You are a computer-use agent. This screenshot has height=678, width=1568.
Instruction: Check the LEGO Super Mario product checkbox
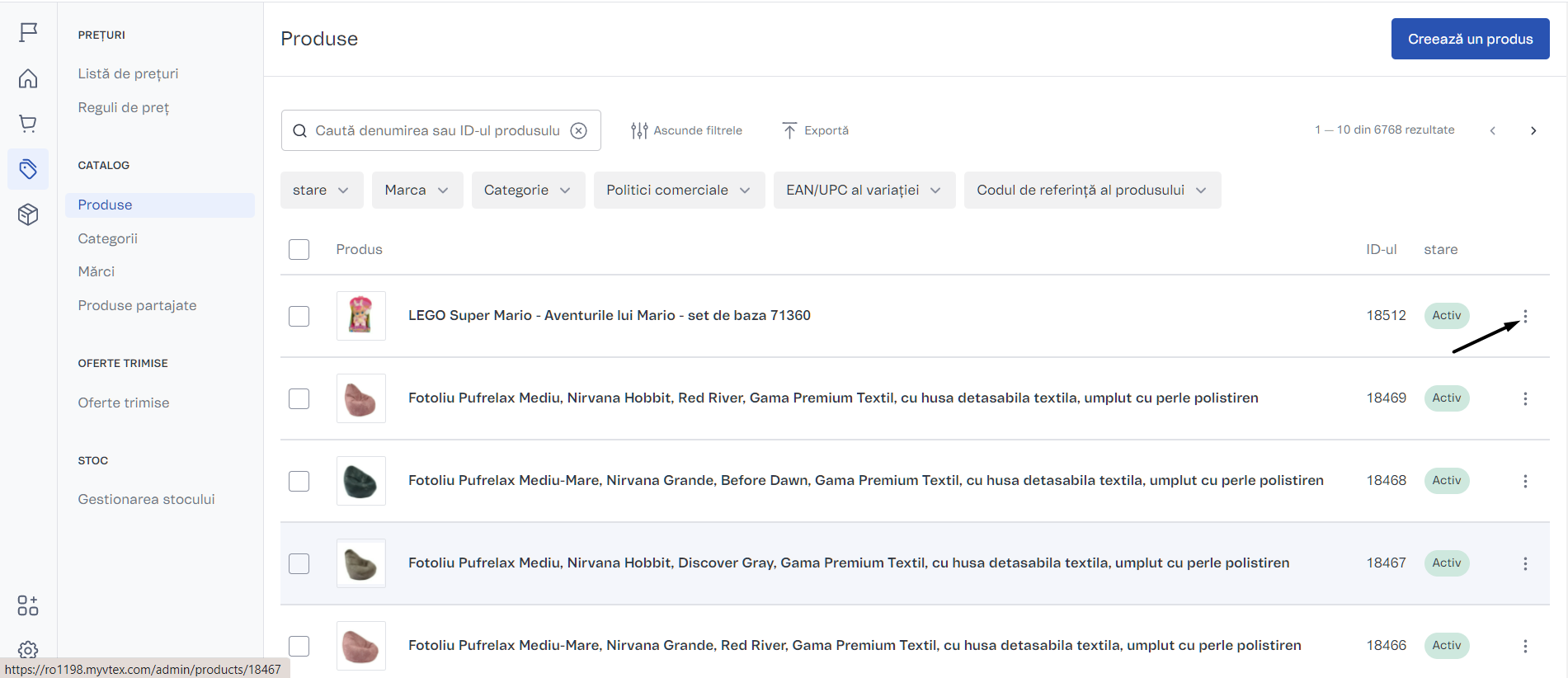point(299,316)
